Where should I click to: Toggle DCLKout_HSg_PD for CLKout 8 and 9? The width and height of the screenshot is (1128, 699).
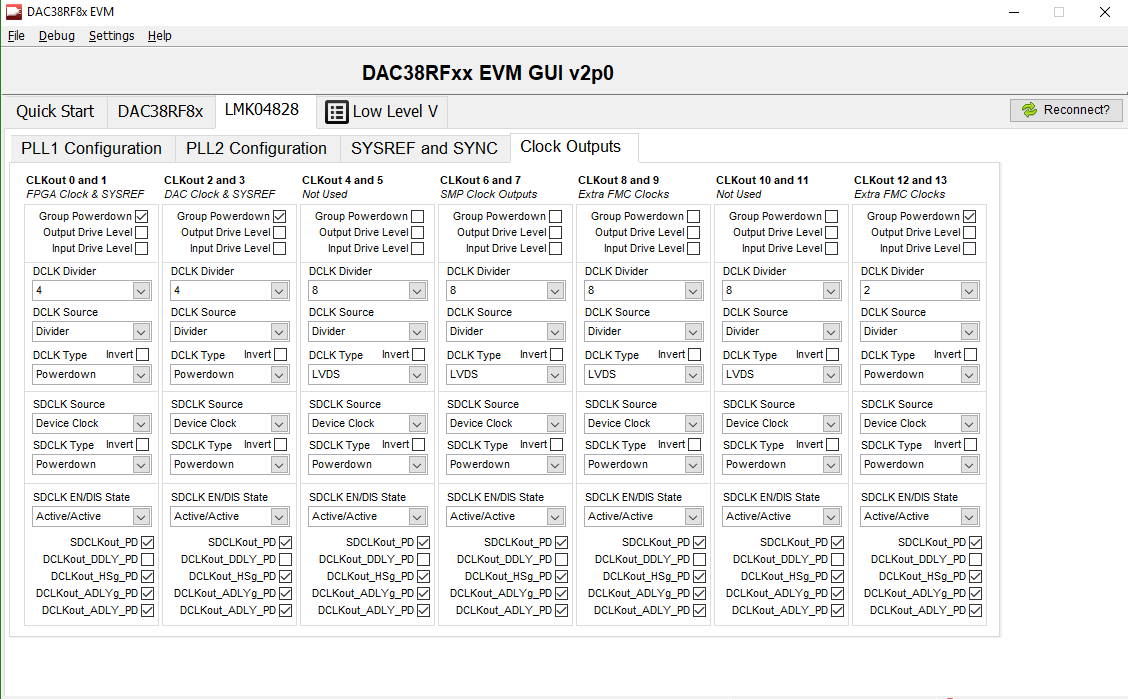click(x=700, y=576)
